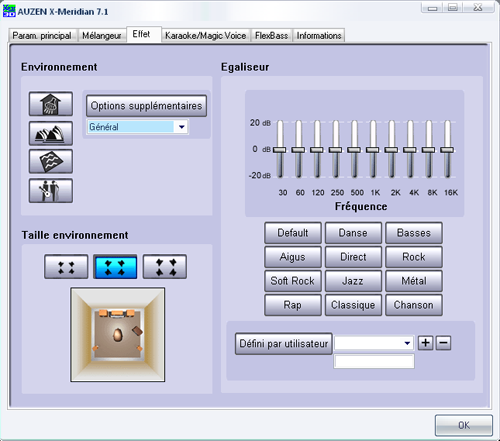Viewport: 500px width, 441px height.
Task: Choose the medium environment size (highlighted blue)
Action: [115, 267]
